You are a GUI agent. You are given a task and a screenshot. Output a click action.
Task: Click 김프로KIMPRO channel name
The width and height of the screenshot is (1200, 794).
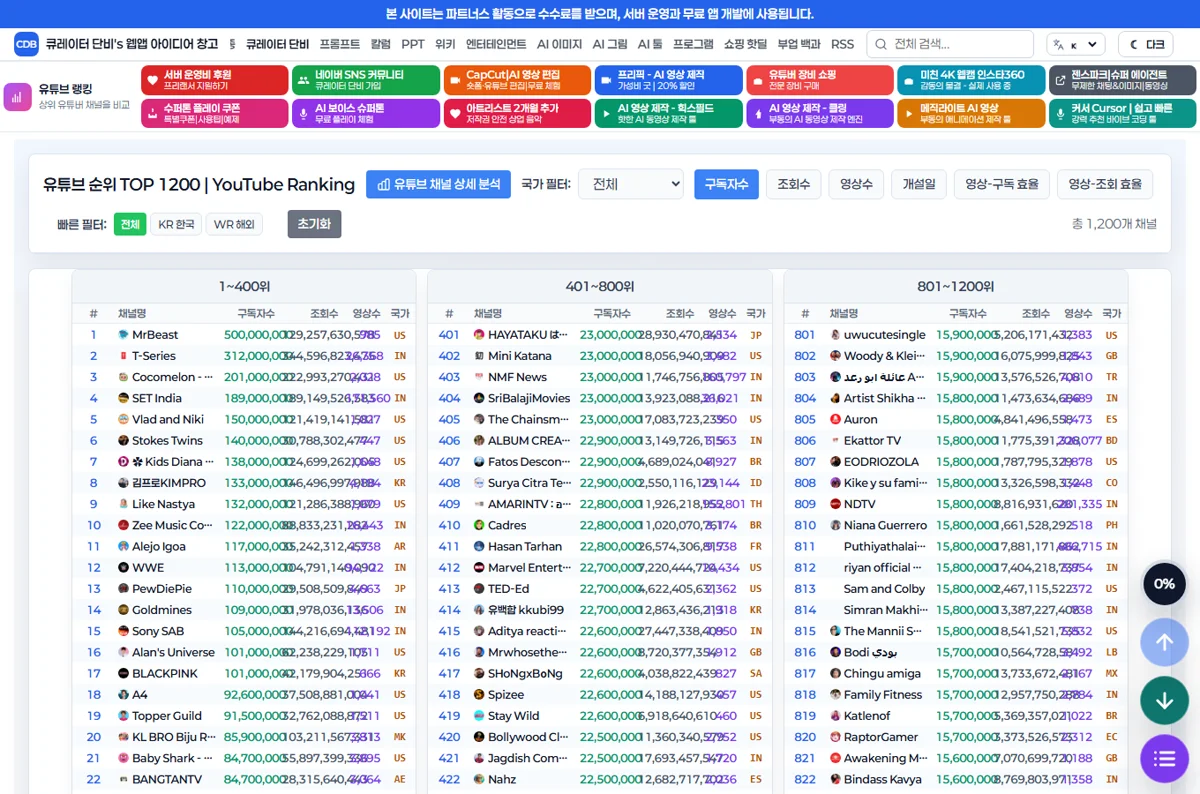(169, 483)
